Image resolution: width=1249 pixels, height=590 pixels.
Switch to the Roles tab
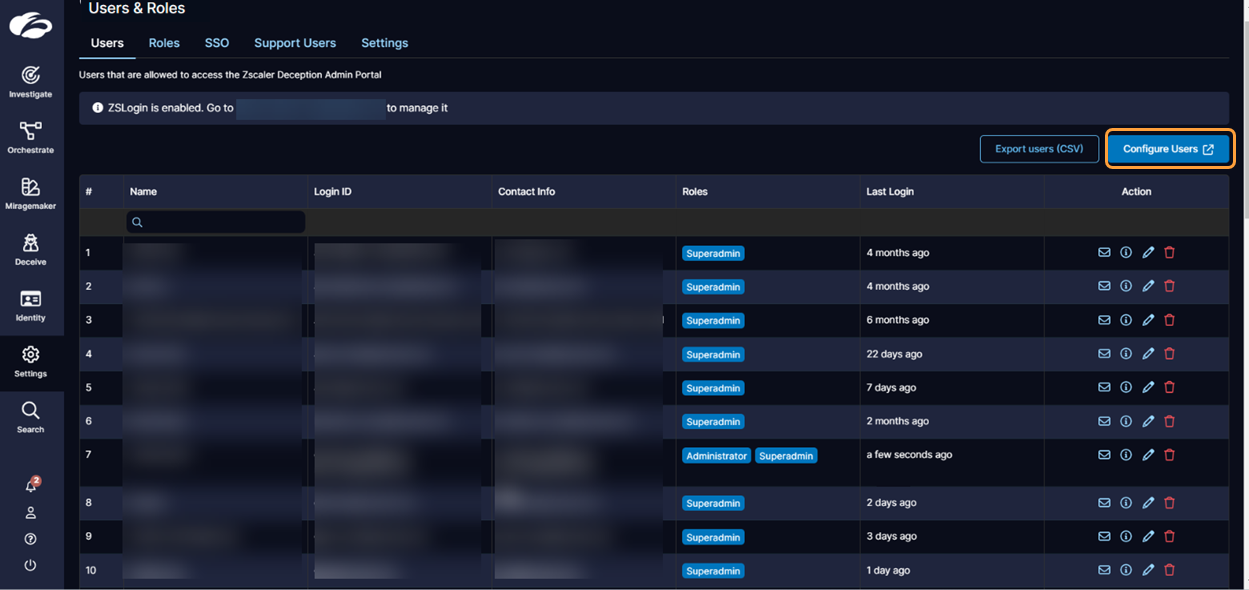point(163,43)
